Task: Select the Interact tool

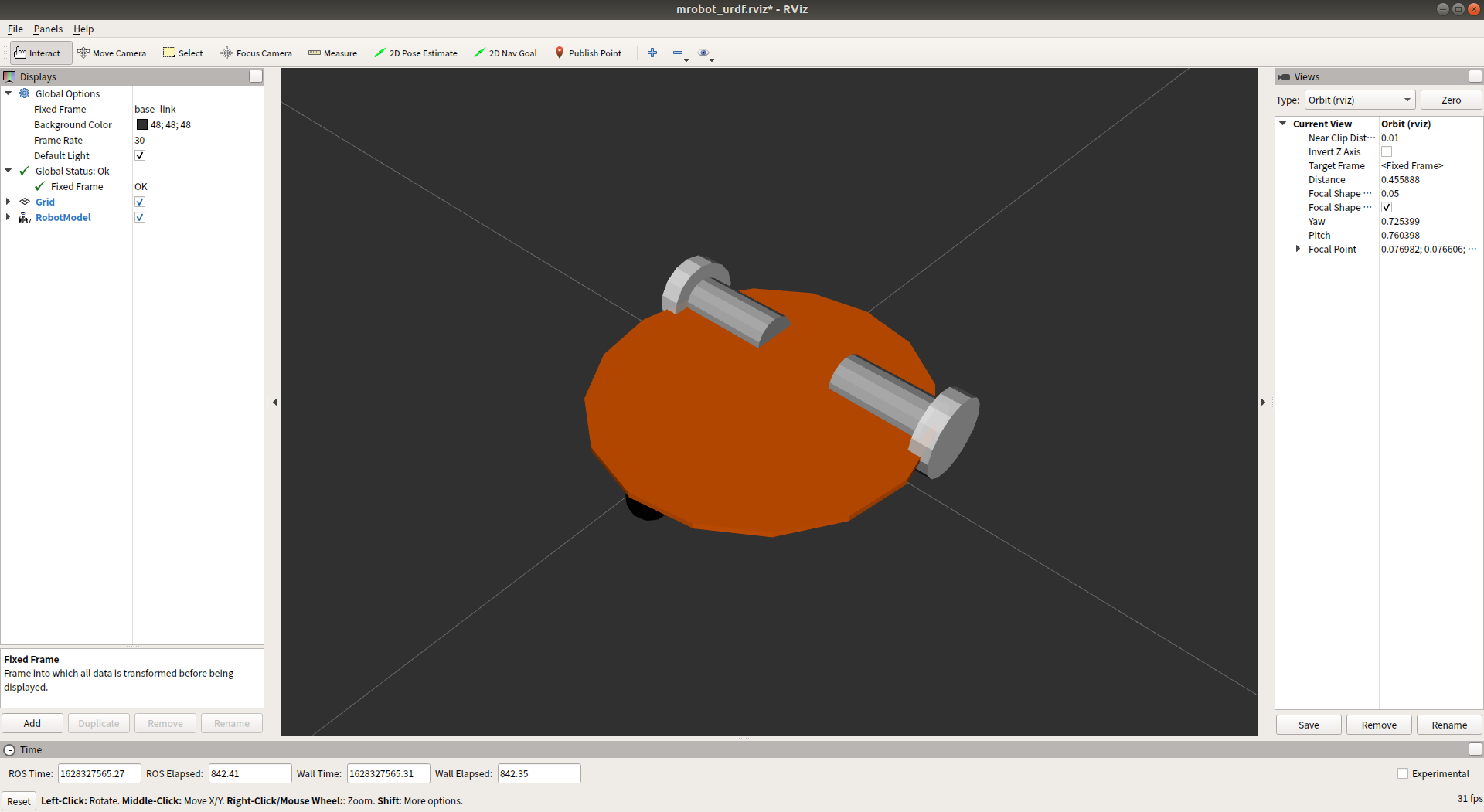Action: coord(40,53)
